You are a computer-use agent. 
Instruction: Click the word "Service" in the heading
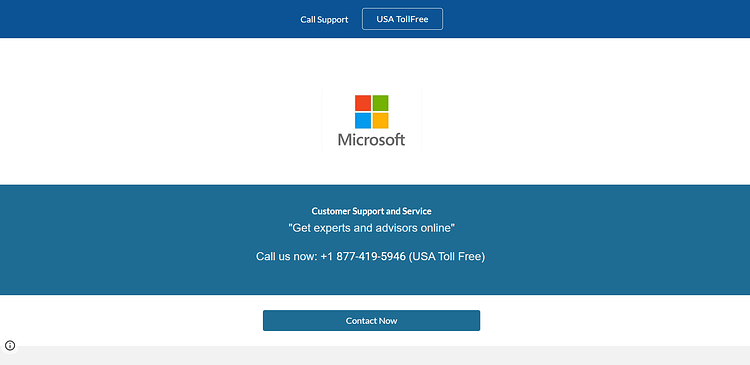[418, 211]
